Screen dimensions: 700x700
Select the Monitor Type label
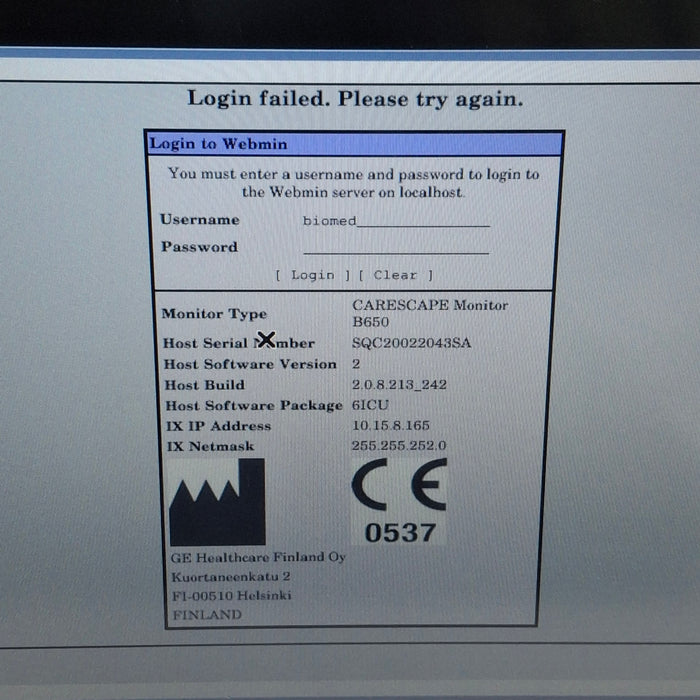click(x=214, y=314)
